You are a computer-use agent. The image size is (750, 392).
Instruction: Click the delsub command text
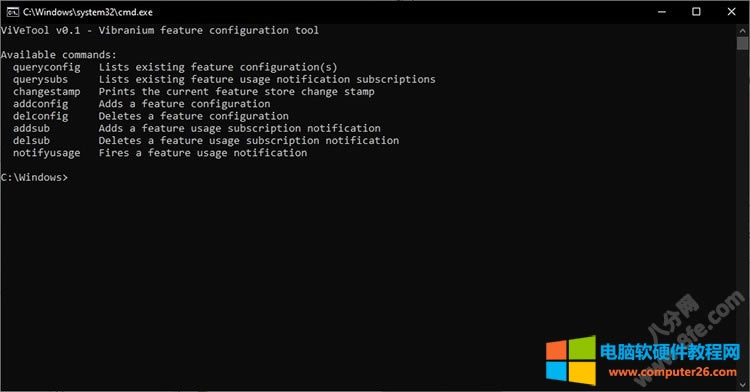31,141
